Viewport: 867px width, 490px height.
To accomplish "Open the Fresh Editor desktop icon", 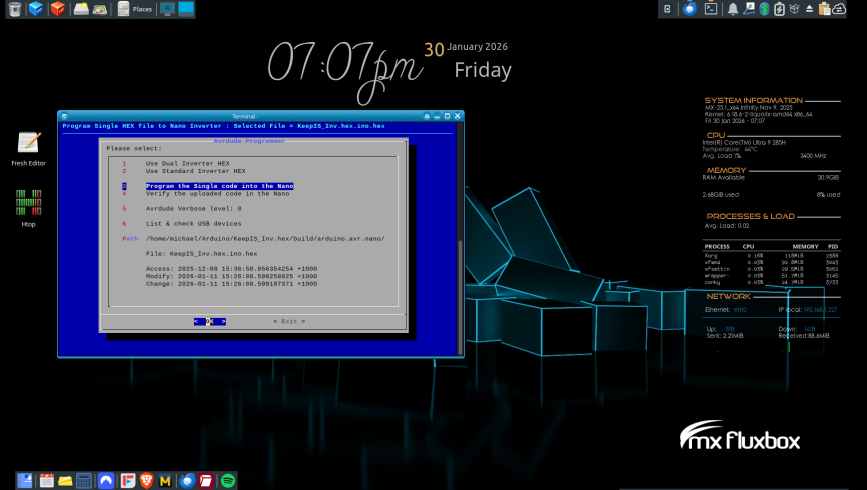I will (x=27, y=143).
